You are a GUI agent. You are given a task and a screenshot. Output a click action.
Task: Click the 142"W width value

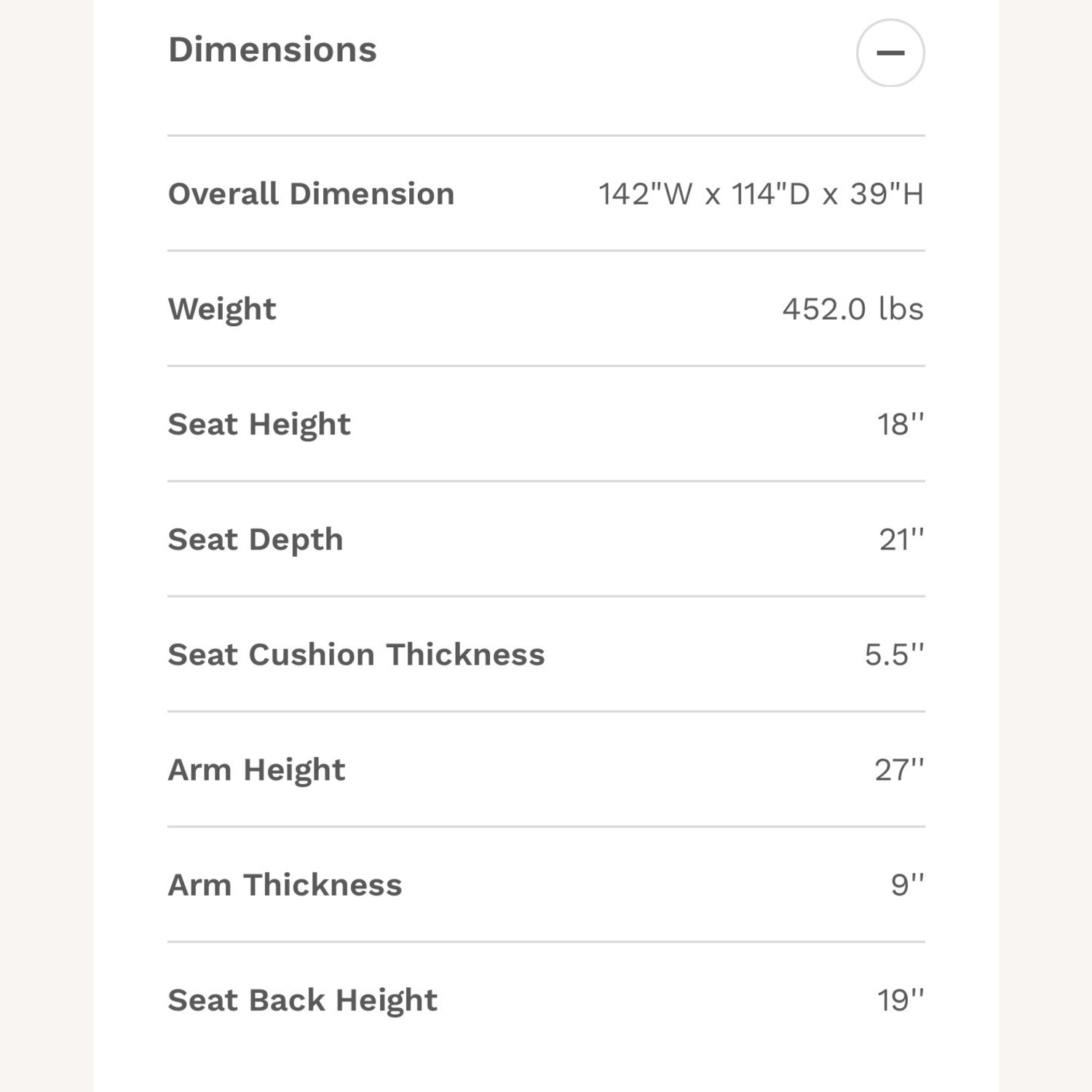[x=645, y=194]
